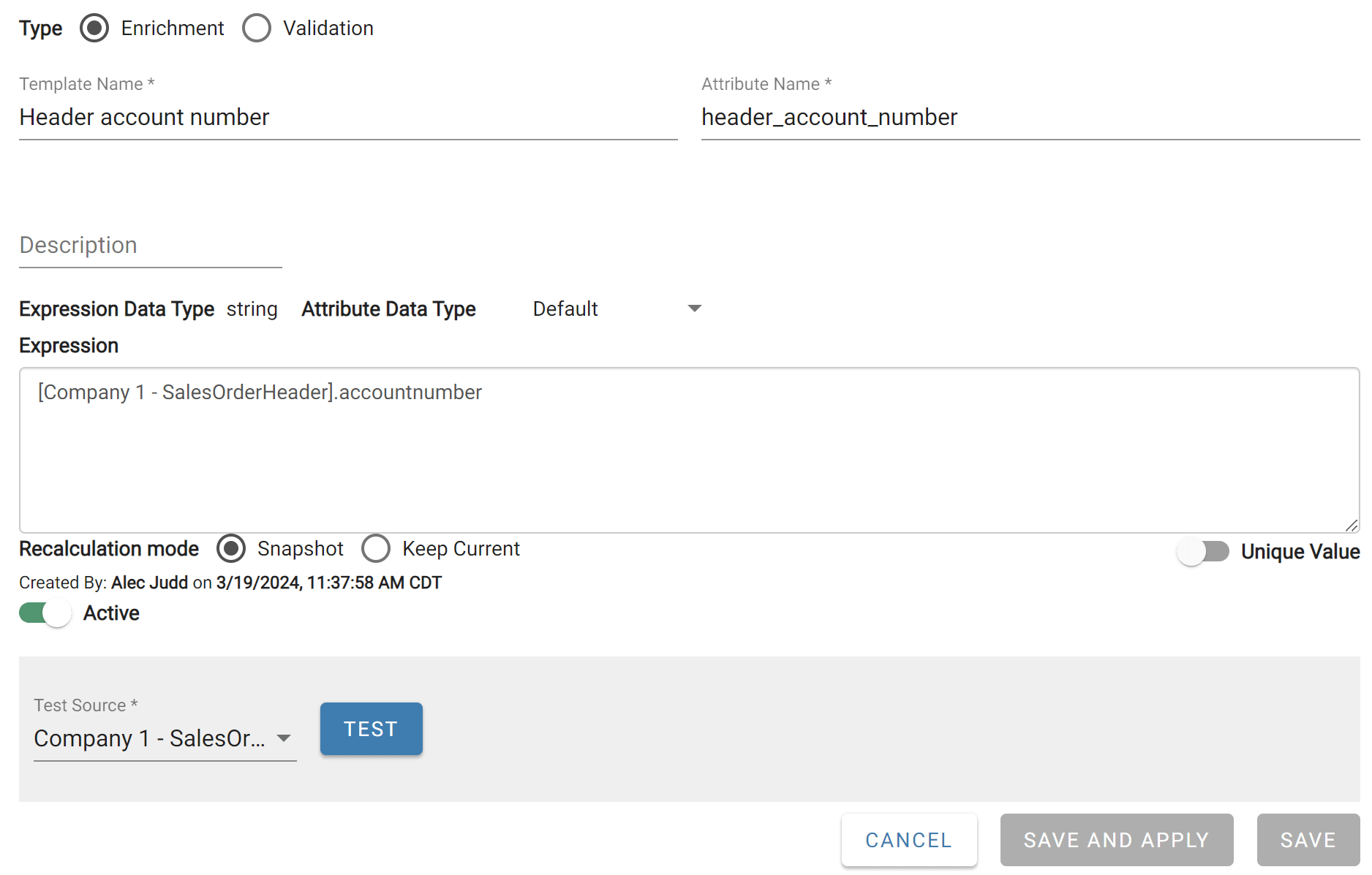The width and height of the screenshot is (1372, 875).
Task: Select the Enrichment type radio button
Action: pos(94,29)
